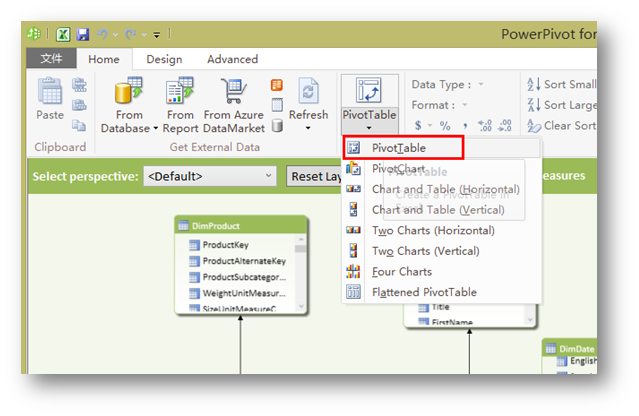Expand PivotTable button dropdown arrow
The width and height of the screenshot is (639, 416).
tap(369, 128)
